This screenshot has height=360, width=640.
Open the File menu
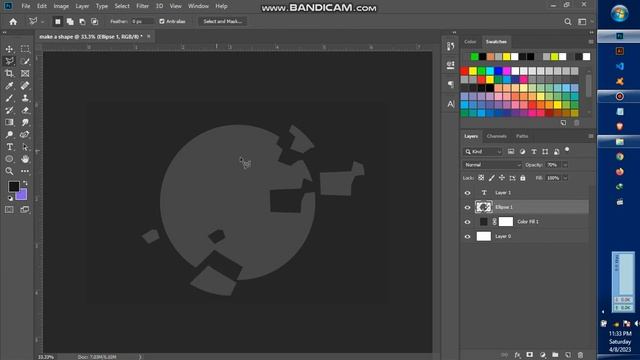pos(26,6)
